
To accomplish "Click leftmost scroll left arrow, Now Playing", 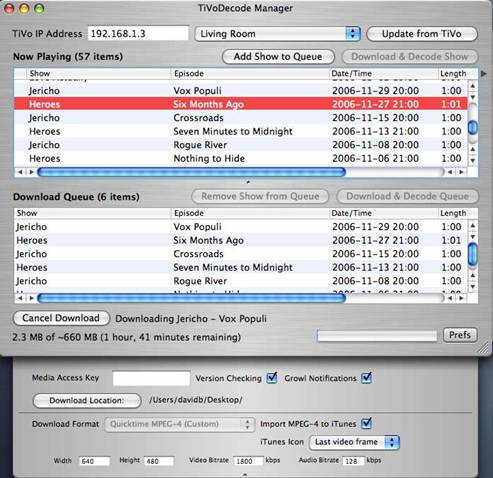I will pyautogui.click(x=20, y=172).
